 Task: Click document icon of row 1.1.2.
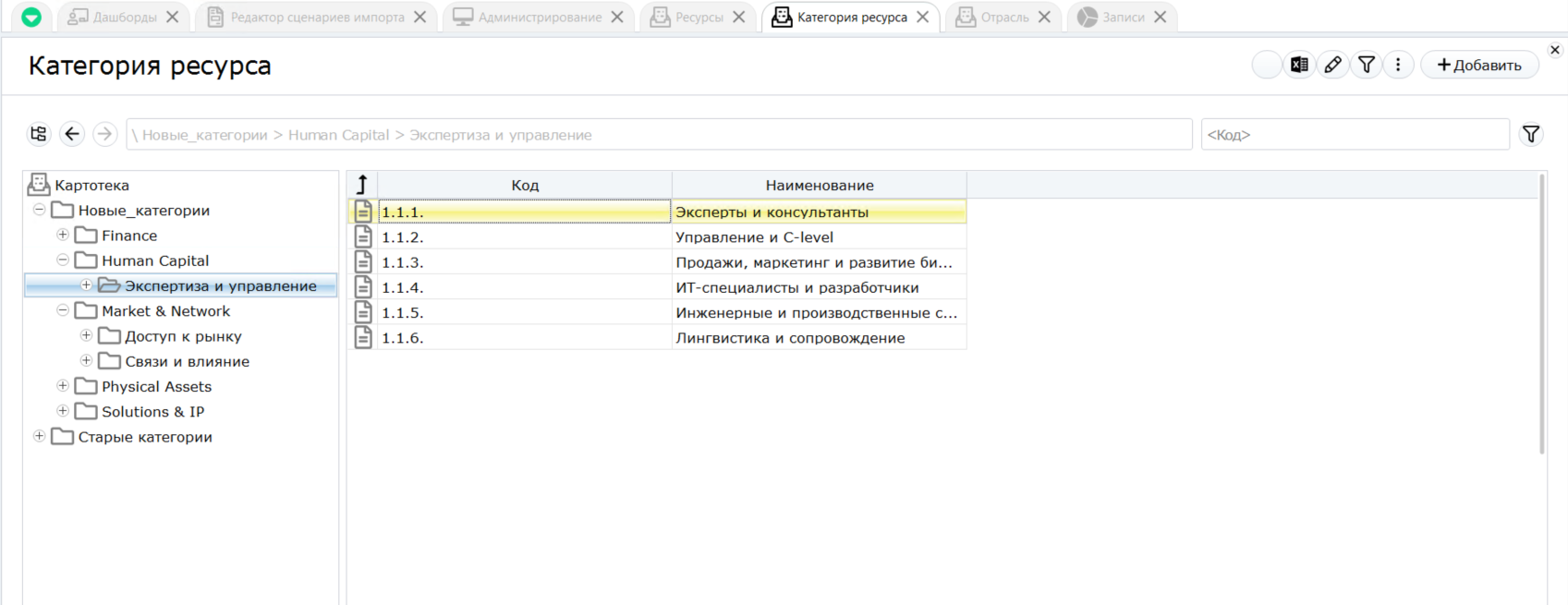pos(363,236)
